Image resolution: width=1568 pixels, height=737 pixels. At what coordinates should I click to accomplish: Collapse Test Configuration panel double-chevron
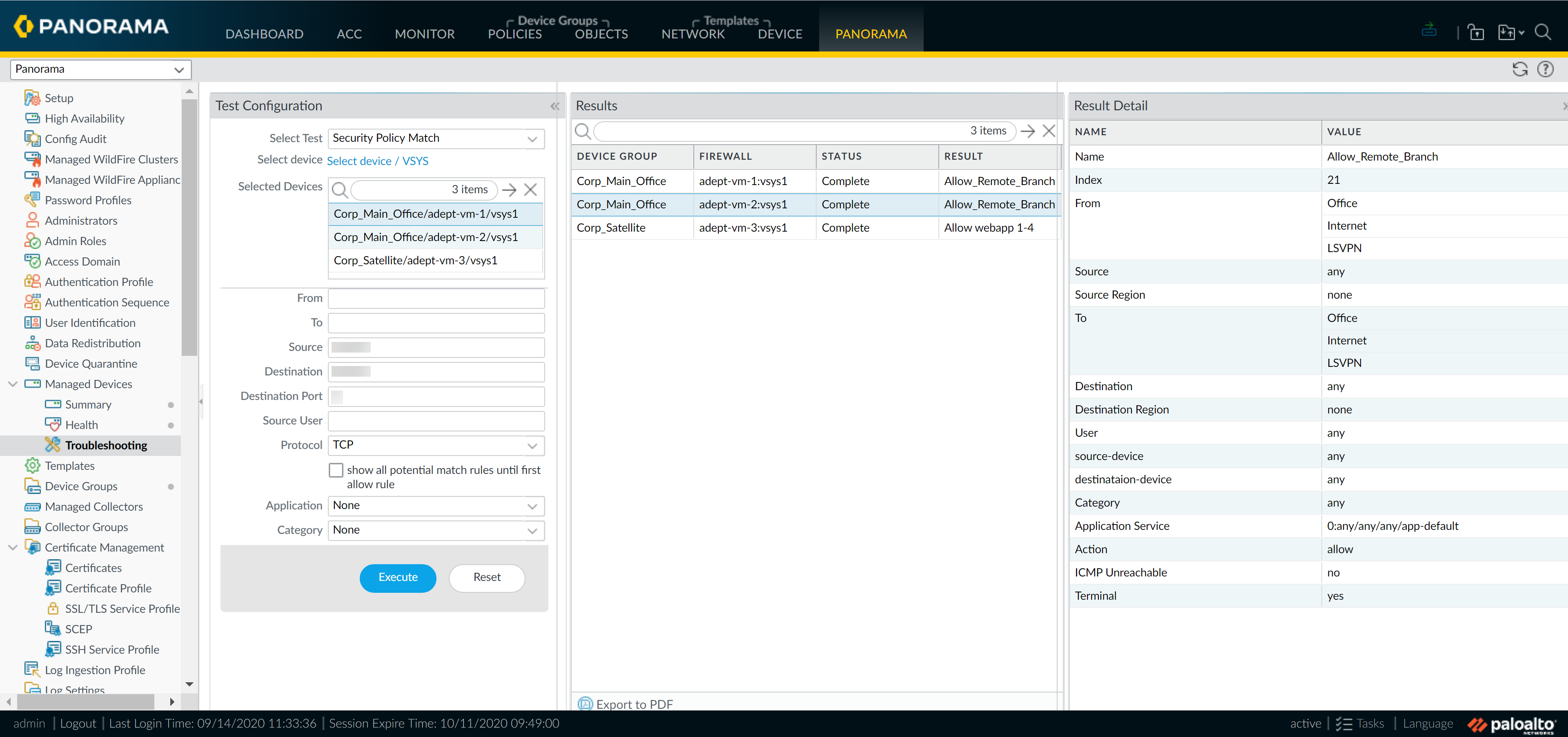pyautogui.click(x=555, y=106)
